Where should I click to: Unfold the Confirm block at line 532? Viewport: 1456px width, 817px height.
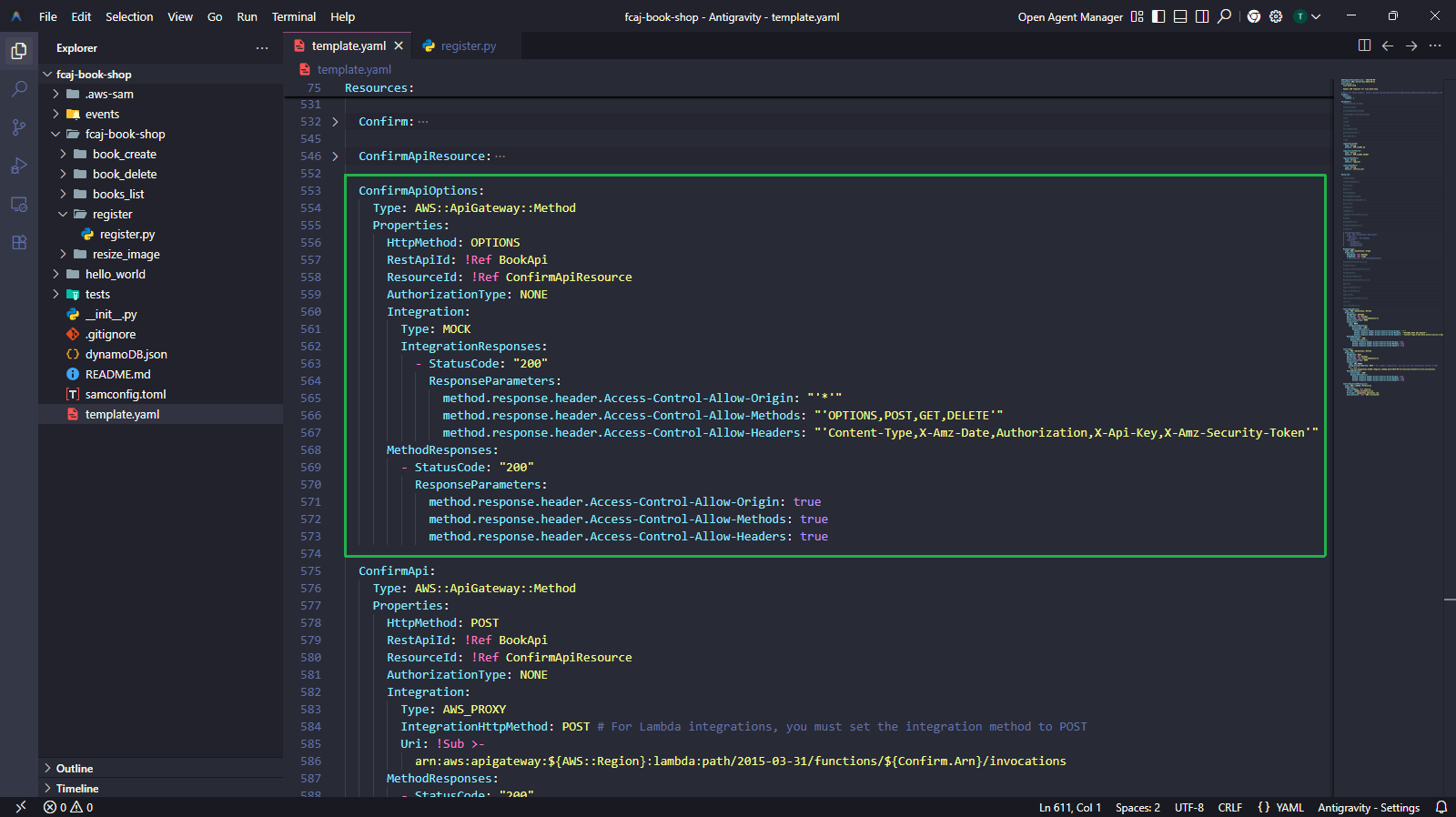(x=335, y=122)
